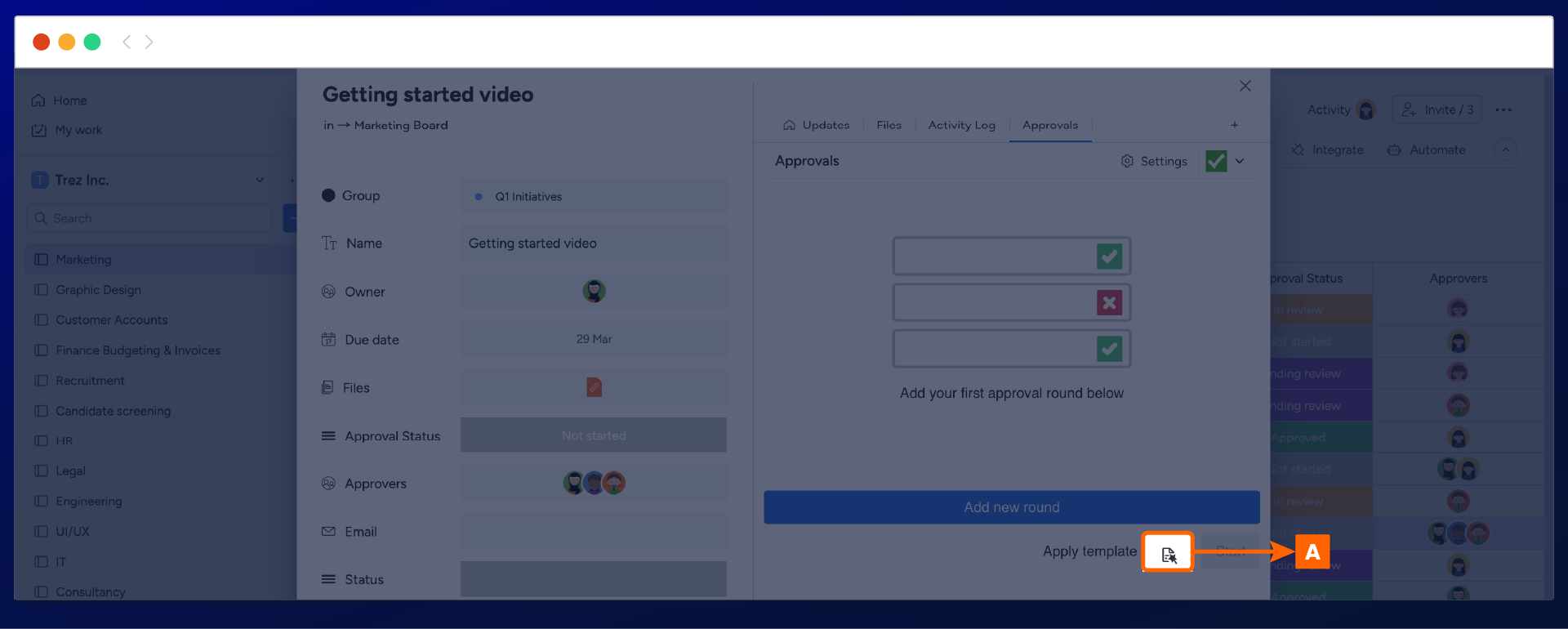The image size is (1568, 629).
Task: Click the Invite / 3 button
Action: [x=1437, y=109]
